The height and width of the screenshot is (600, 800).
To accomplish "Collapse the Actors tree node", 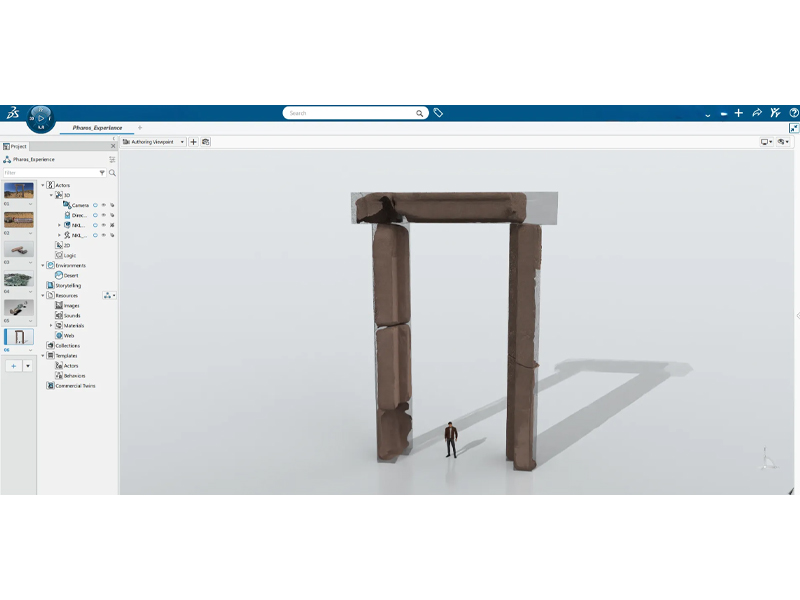I will coord(43,185).
